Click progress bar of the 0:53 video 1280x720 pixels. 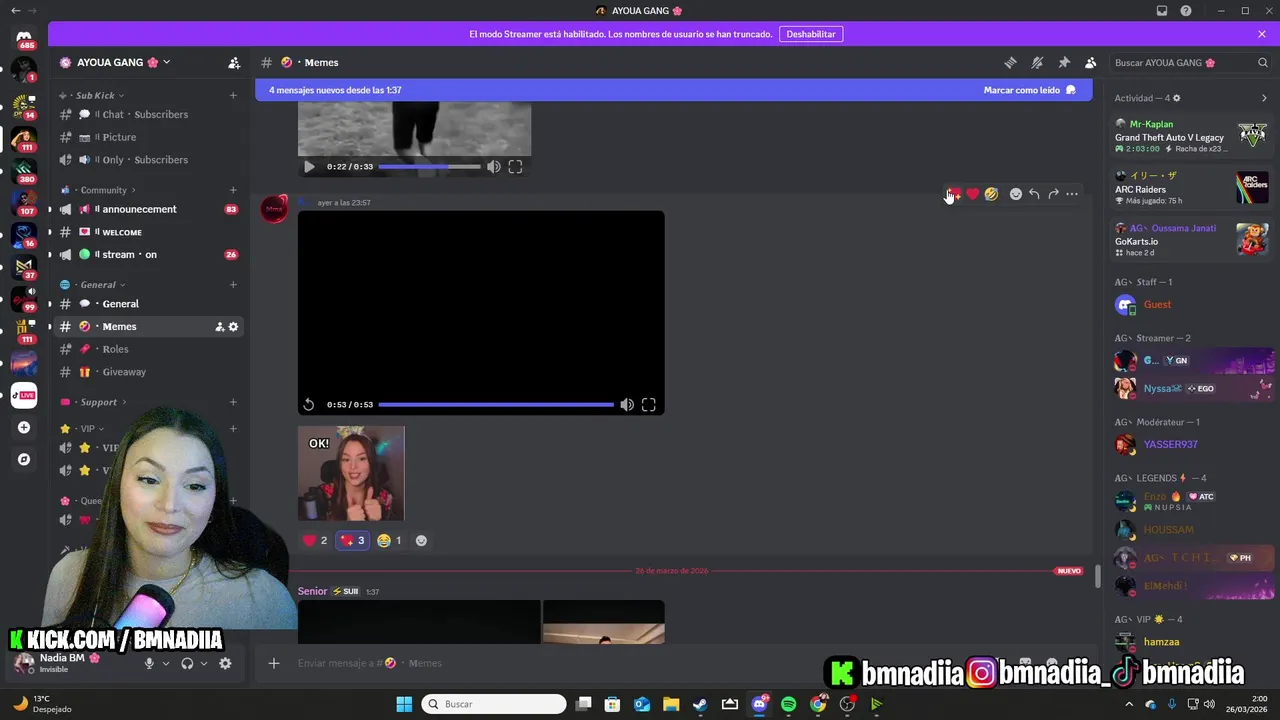[x=496, y=405]
